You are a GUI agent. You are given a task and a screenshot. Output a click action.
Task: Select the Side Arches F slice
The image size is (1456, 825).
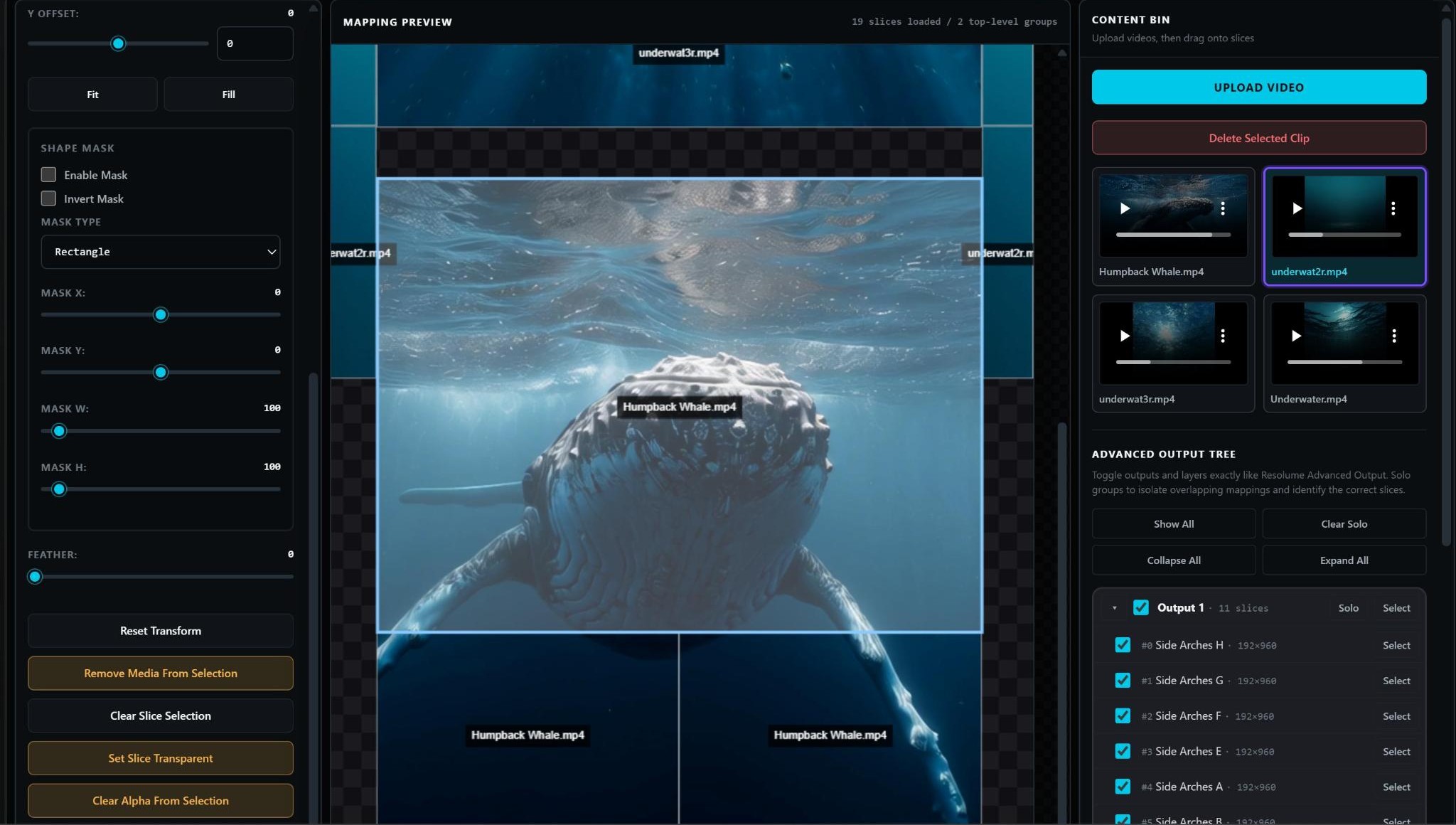pyautogui.click(x=1396, y=716)
